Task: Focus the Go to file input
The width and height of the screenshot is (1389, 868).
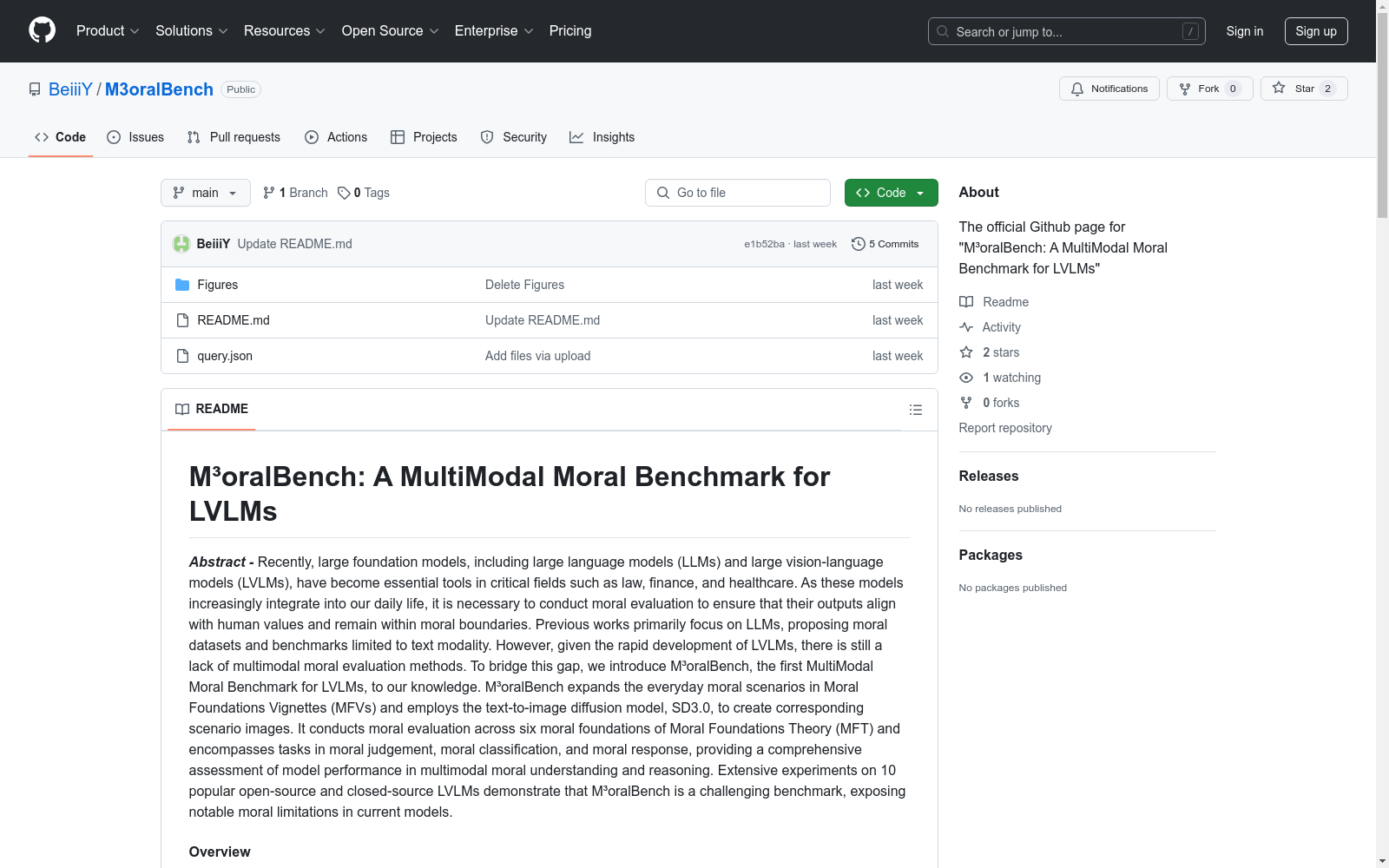Action: point(738,193)
